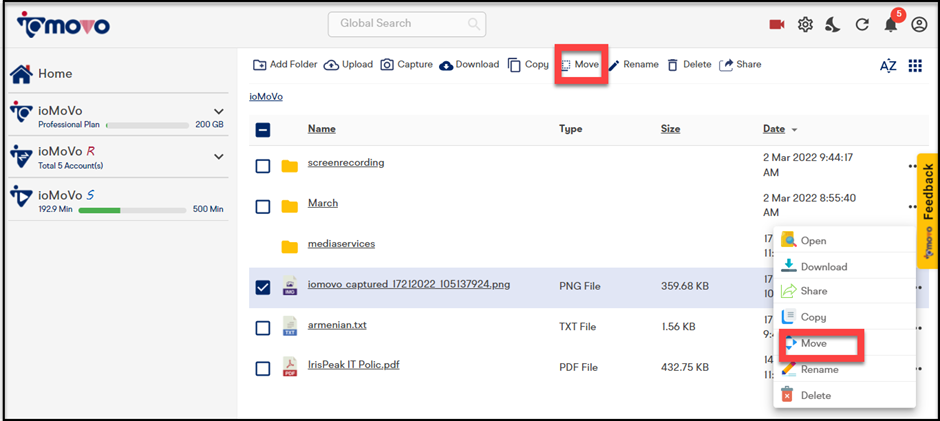
Task: Go to Home in sidebar
Action: point(42,74)
